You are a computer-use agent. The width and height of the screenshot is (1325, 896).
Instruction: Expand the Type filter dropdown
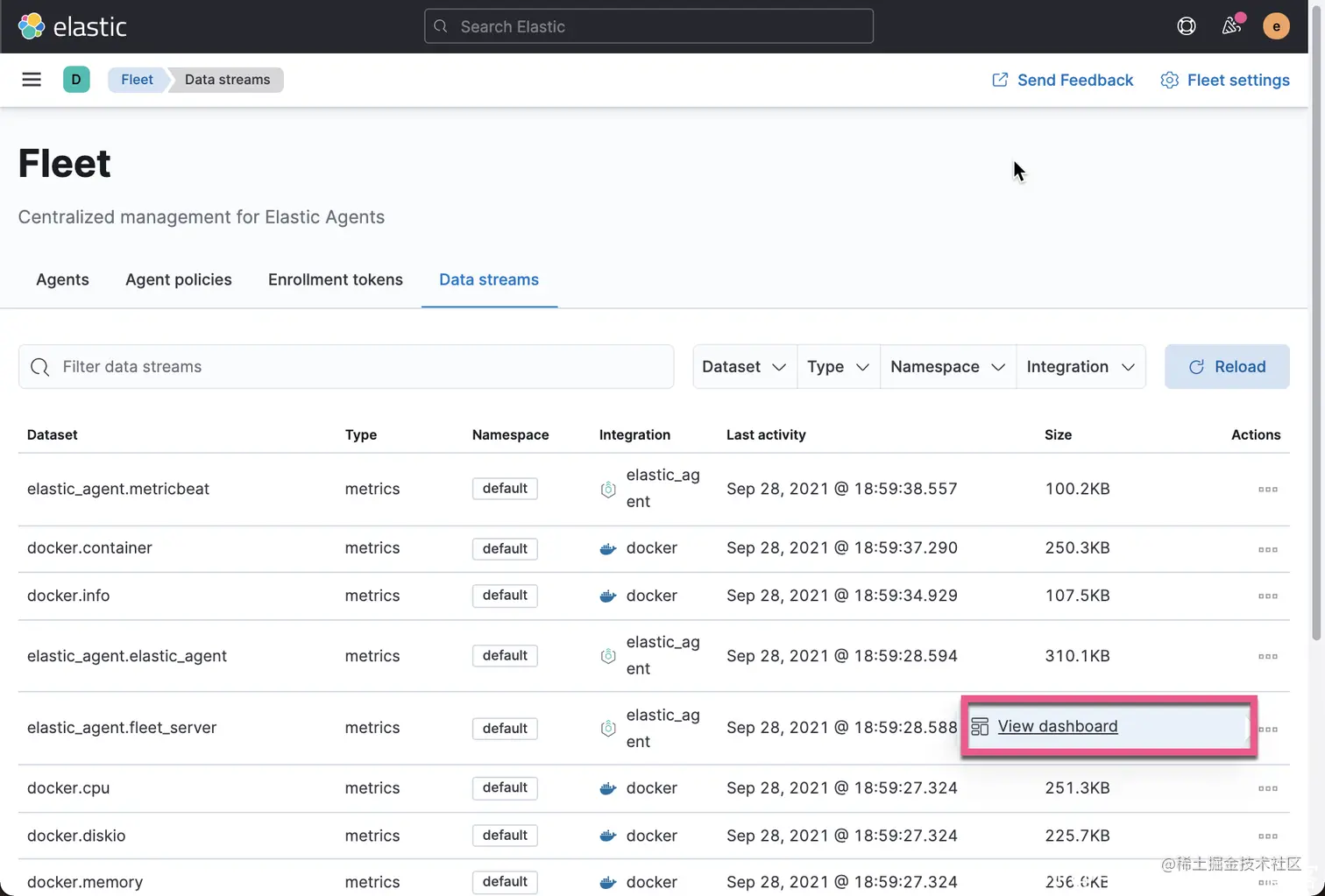point(838,367)
